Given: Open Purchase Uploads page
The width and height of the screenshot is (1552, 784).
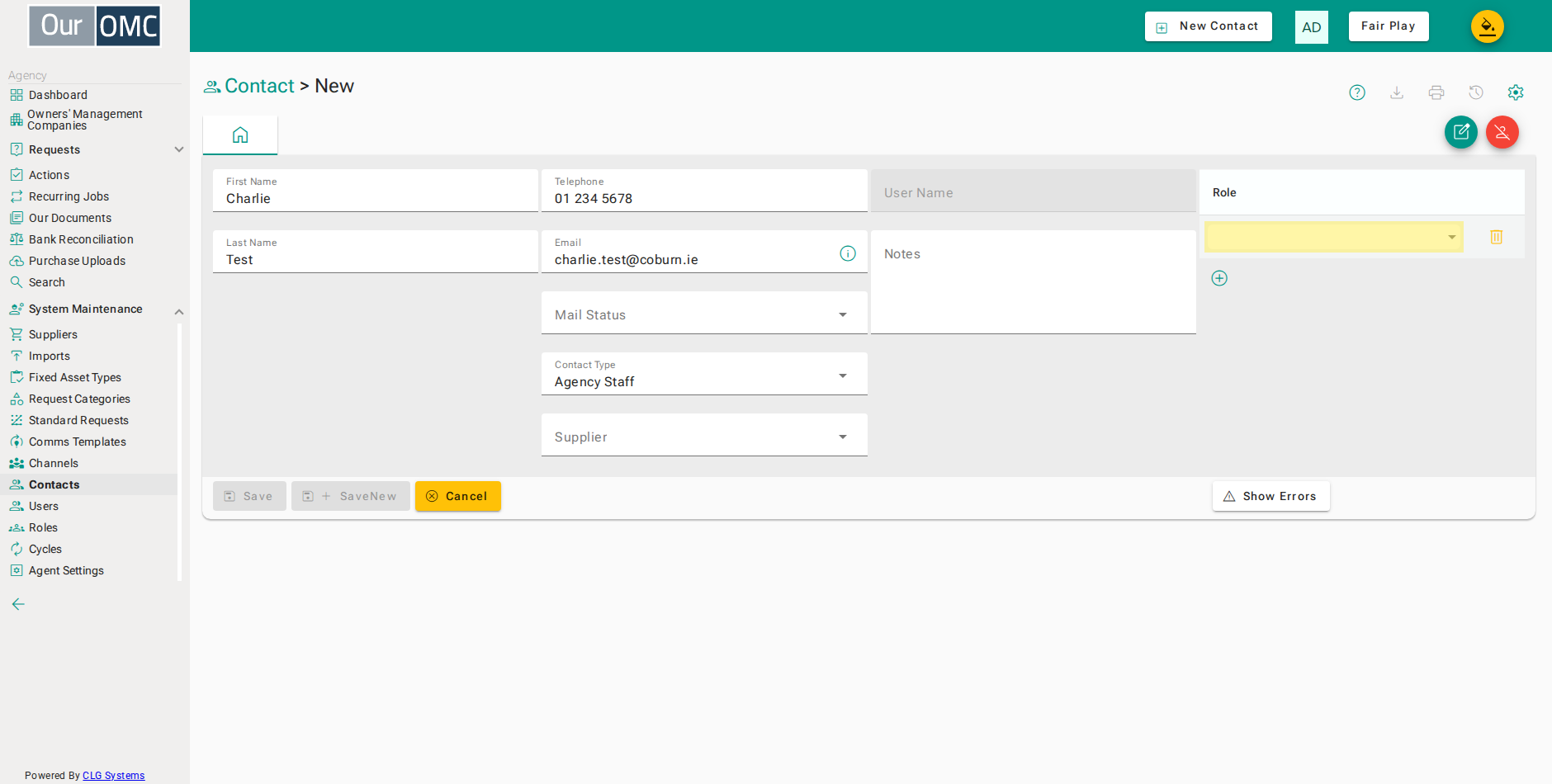Looking at the screenshot, I should pos(77,261).
